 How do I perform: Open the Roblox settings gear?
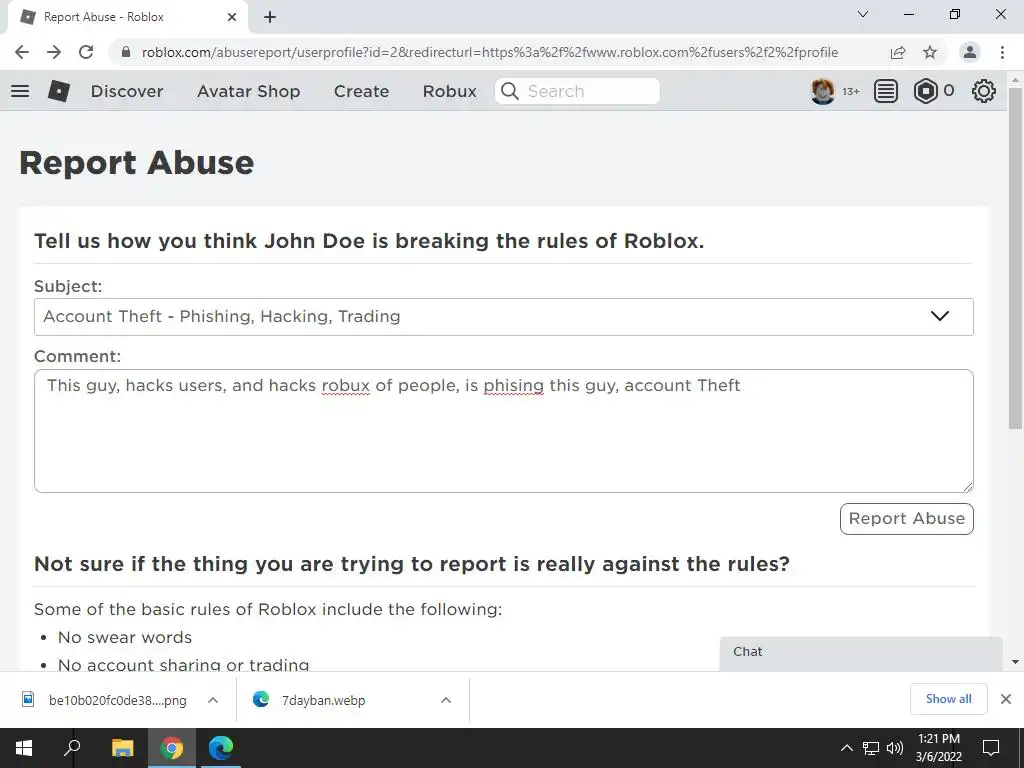pos(984,91)
